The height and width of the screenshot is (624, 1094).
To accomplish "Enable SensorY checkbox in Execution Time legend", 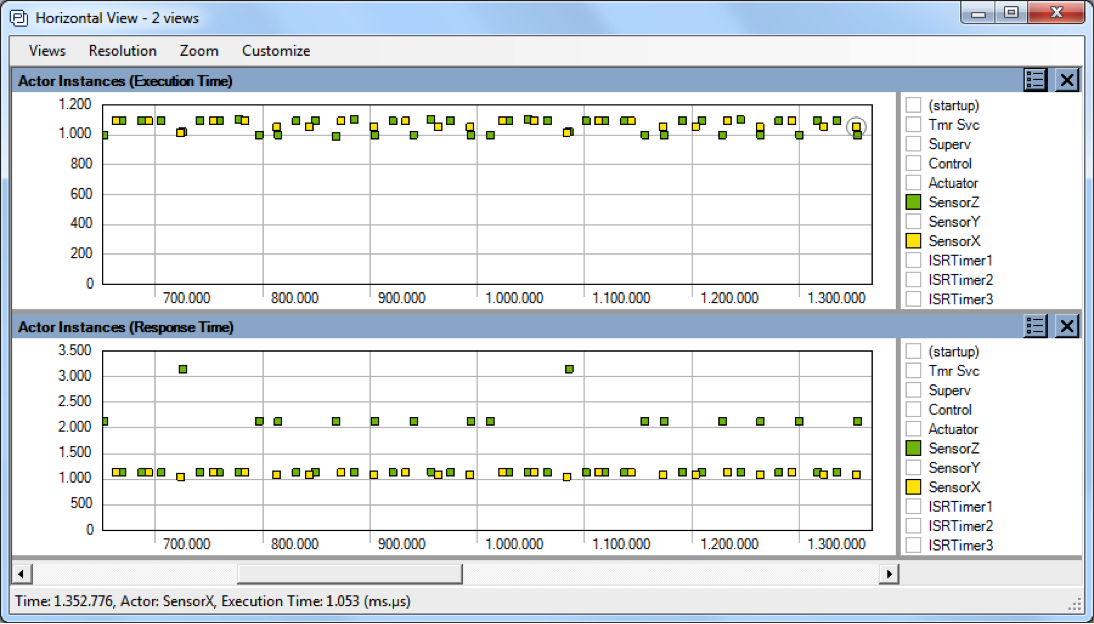I will (x=913, y=221).
